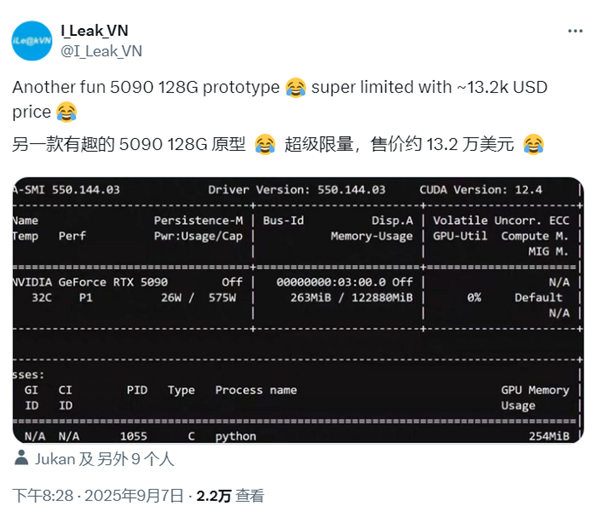Click the "python" process name in image

click(235, 436)
